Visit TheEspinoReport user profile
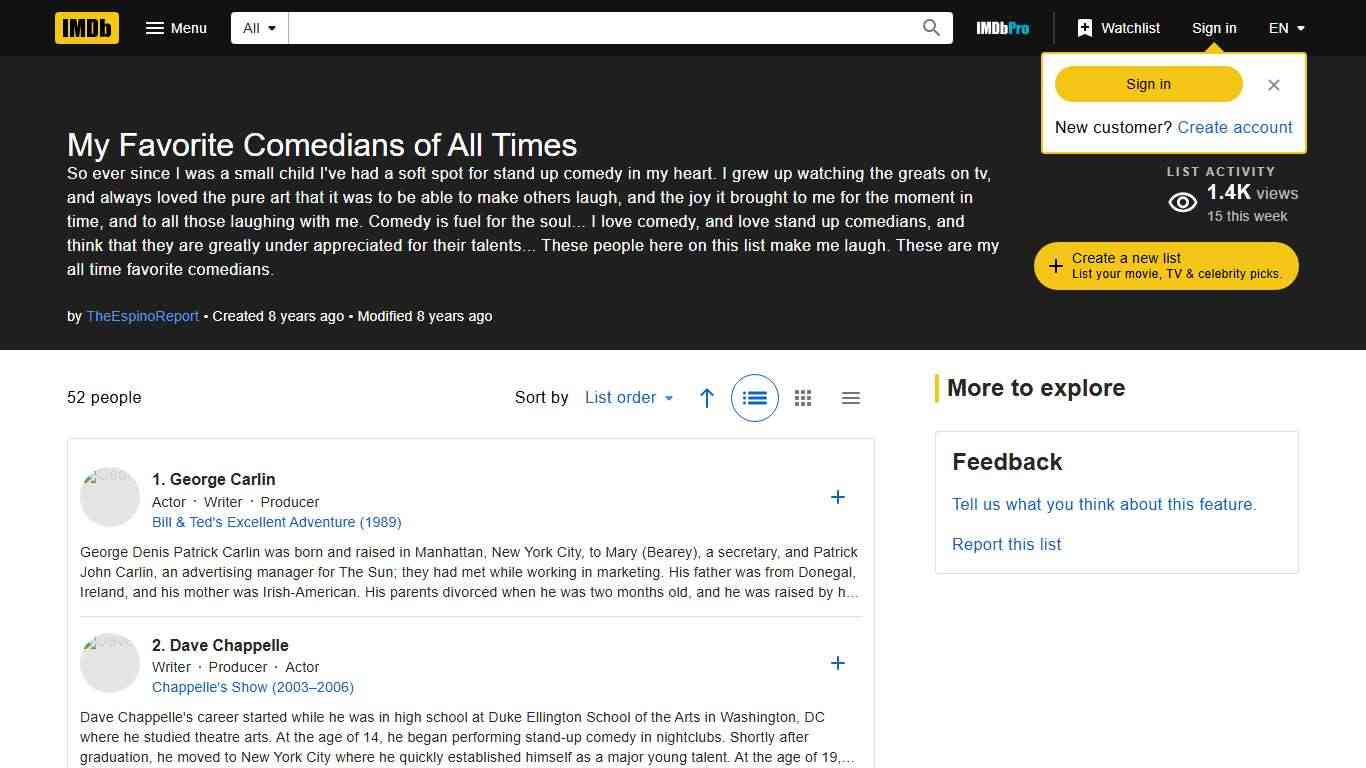 (x=142, y=316)
